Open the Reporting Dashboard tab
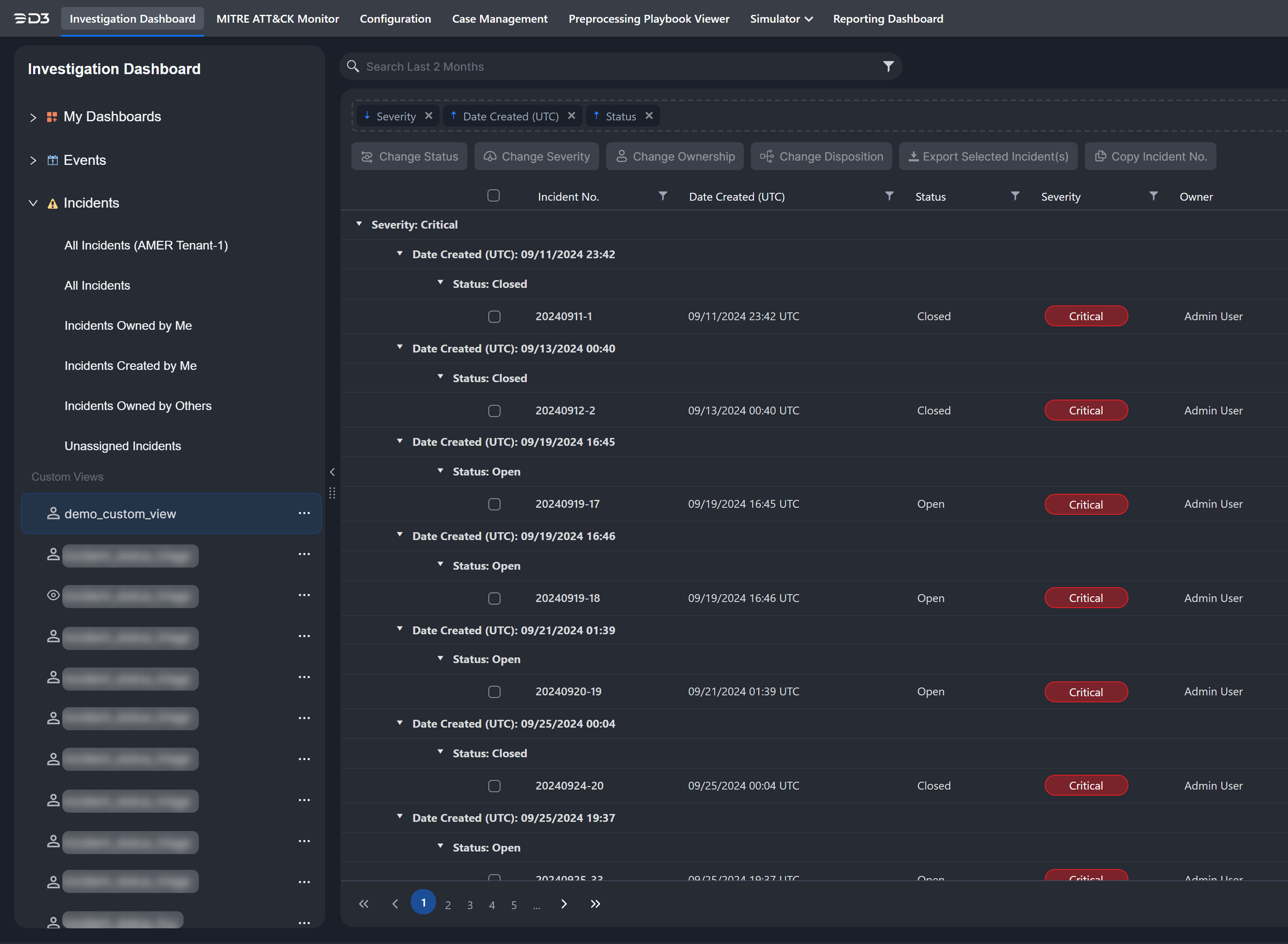The height and width of the screenshot is (944, 1288). click(888, 19)
